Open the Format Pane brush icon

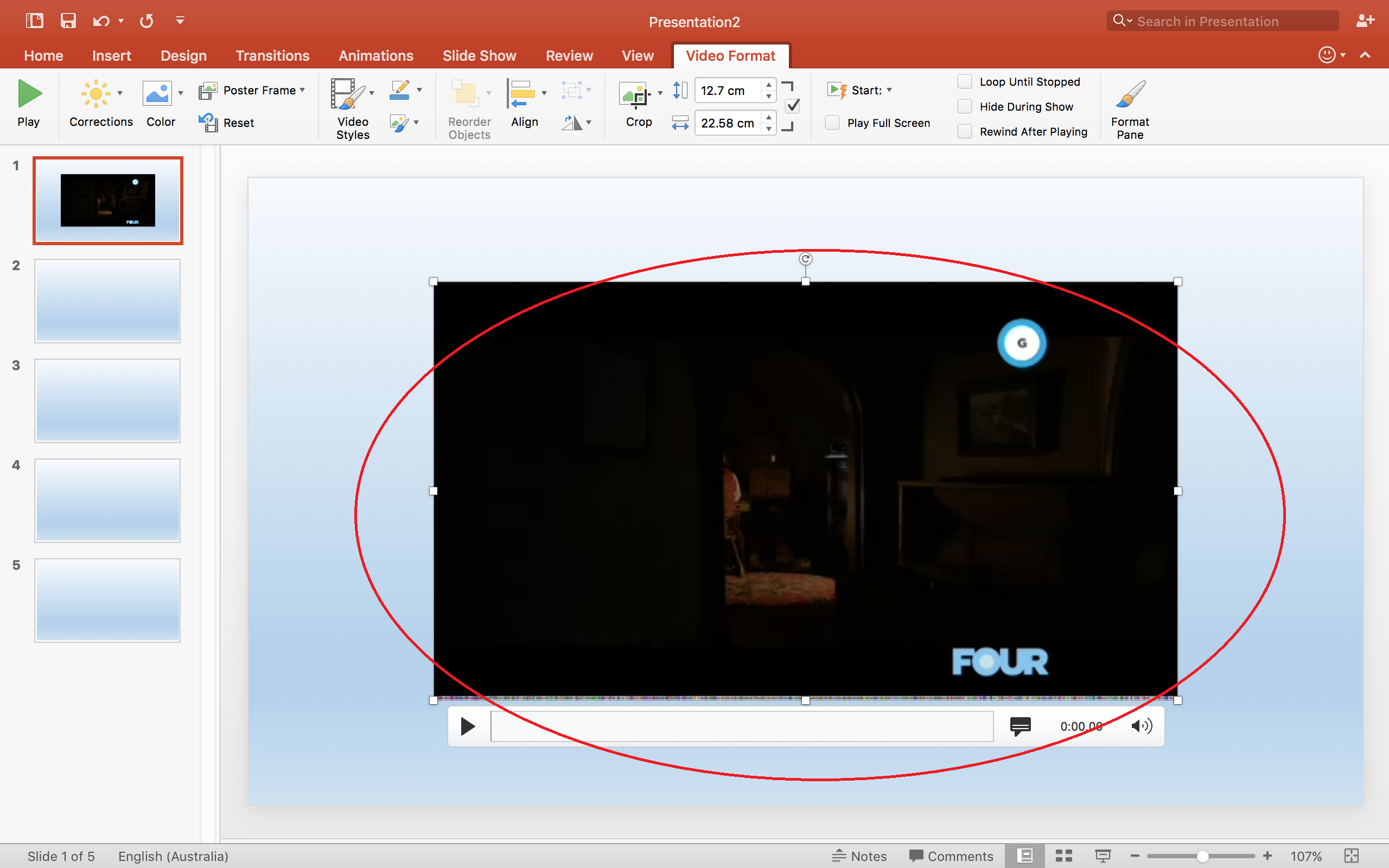tap(1130, 93)
